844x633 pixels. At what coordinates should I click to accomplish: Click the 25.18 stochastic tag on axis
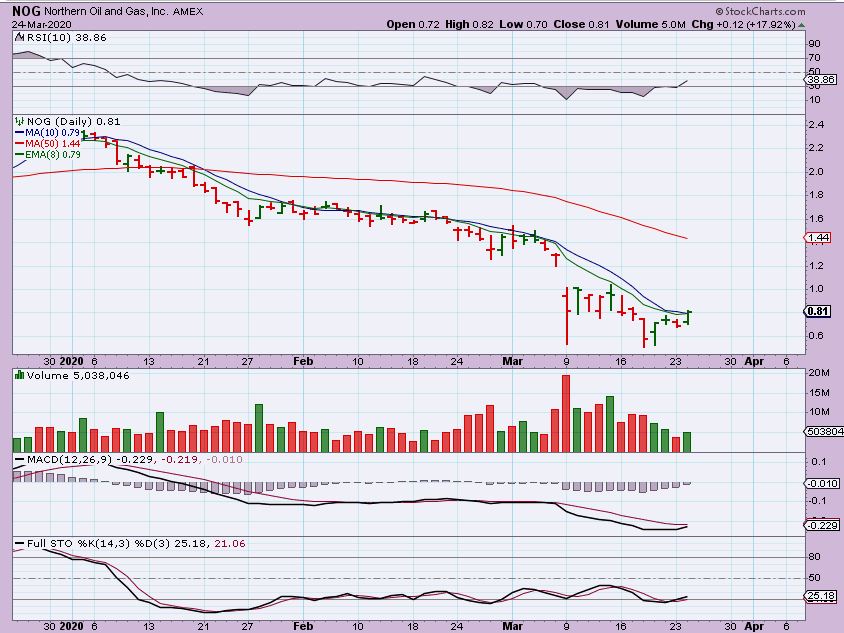821,596
